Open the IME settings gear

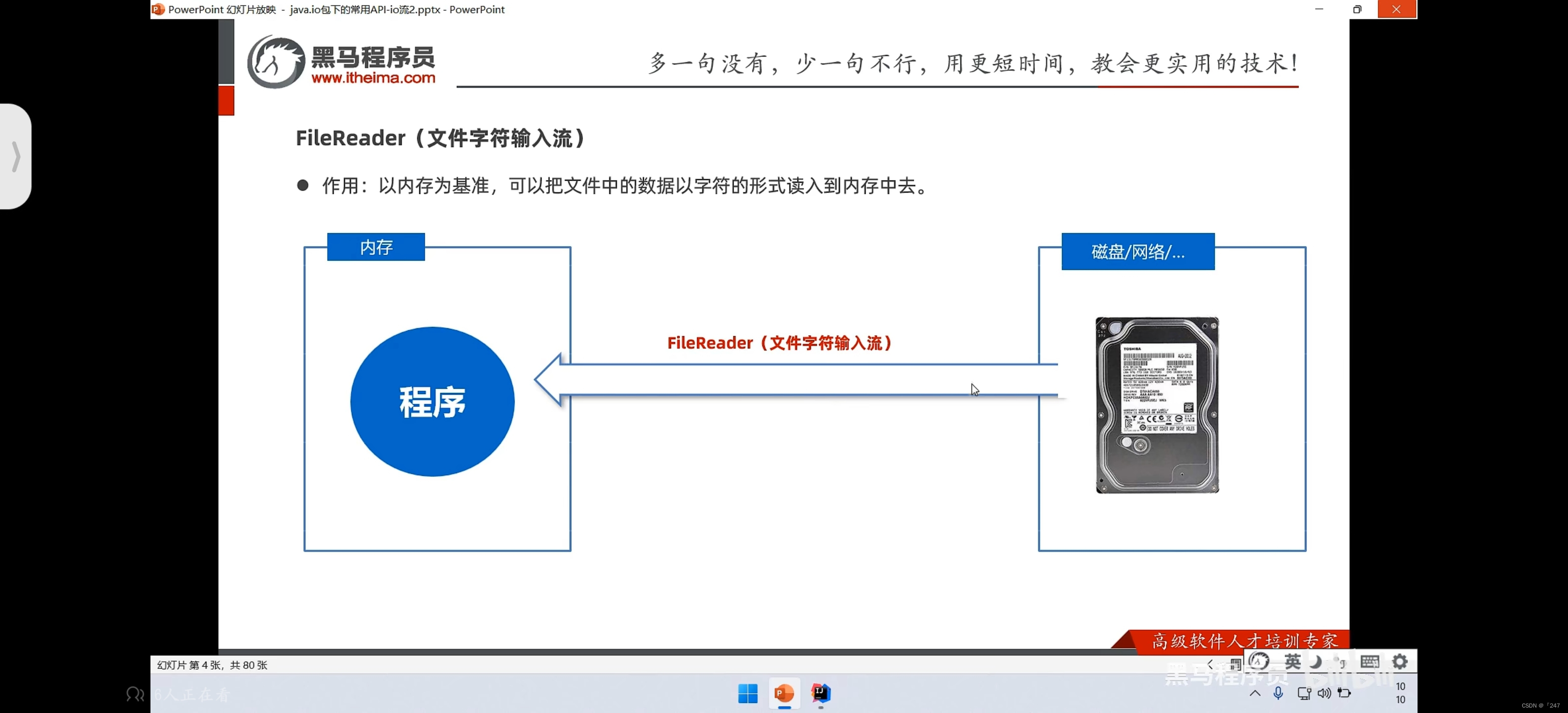(x=1400, y=661)
